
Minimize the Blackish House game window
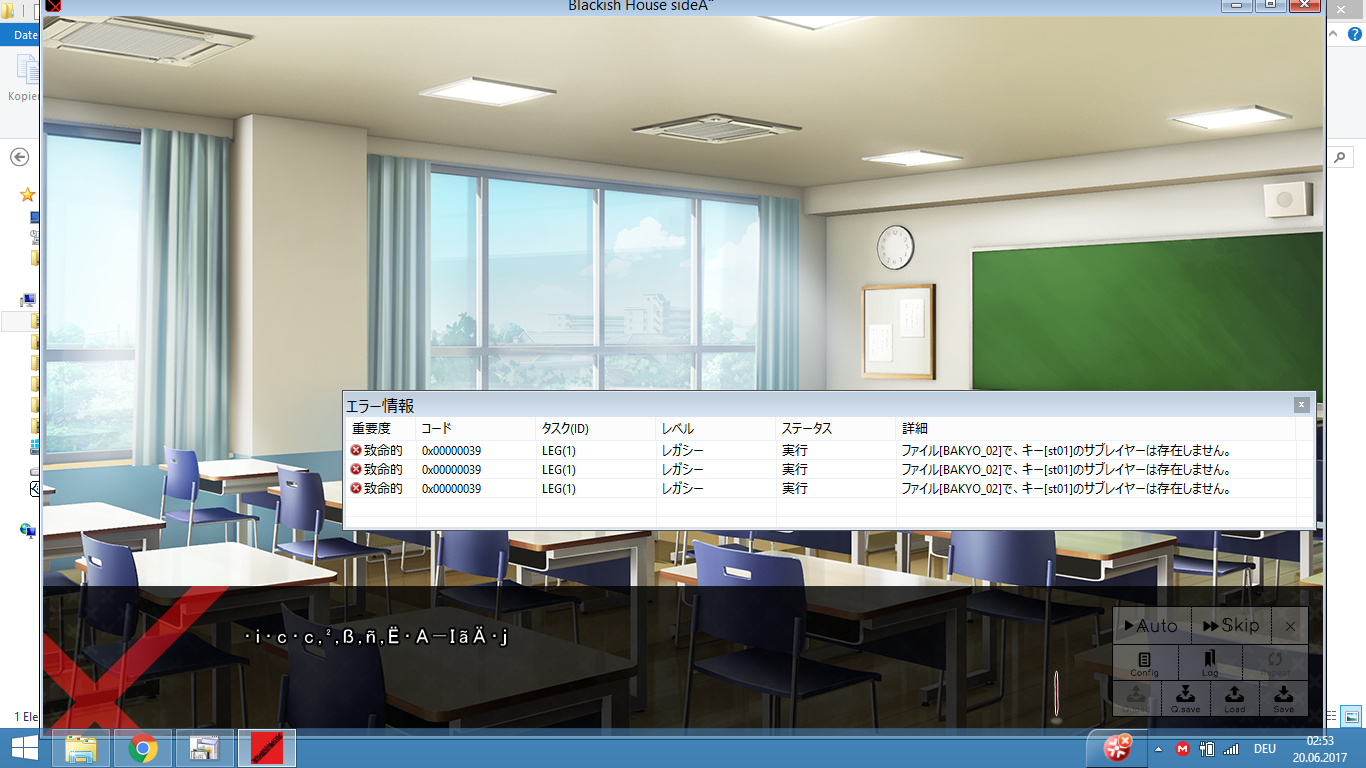click(1238, 5)
